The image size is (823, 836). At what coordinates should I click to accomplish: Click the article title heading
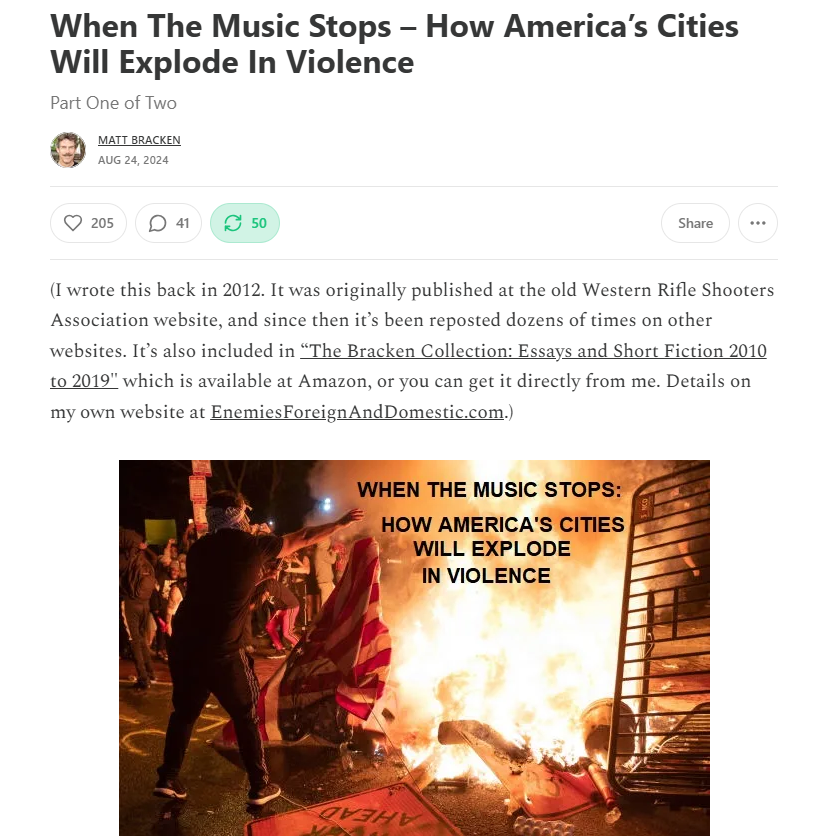[x=394, y=44]
